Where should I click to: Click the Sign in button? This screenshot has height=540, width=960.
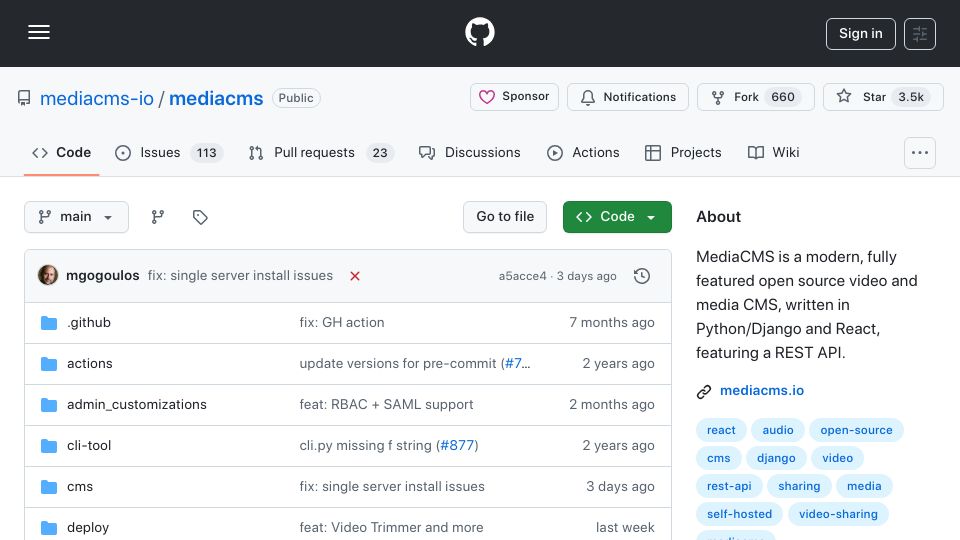click(x=860, y=34)
